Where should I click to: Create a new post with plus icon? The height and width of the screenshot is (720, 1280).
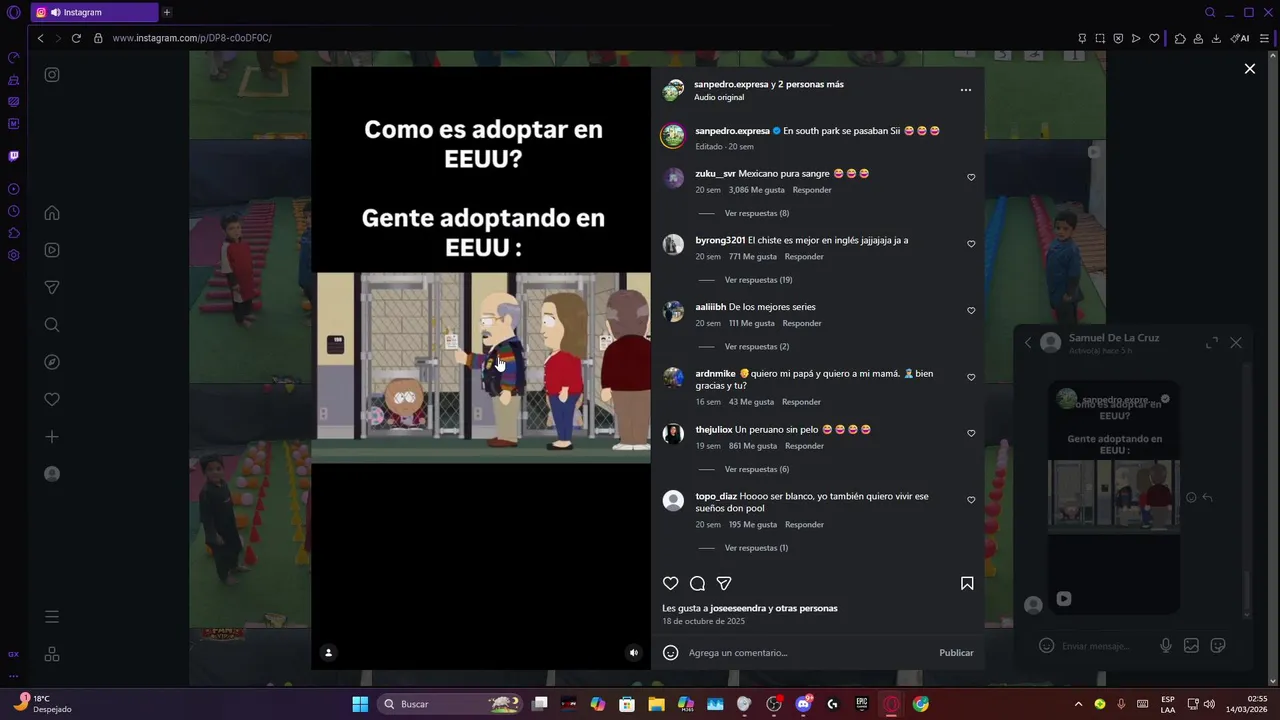(x=52, y=437)
